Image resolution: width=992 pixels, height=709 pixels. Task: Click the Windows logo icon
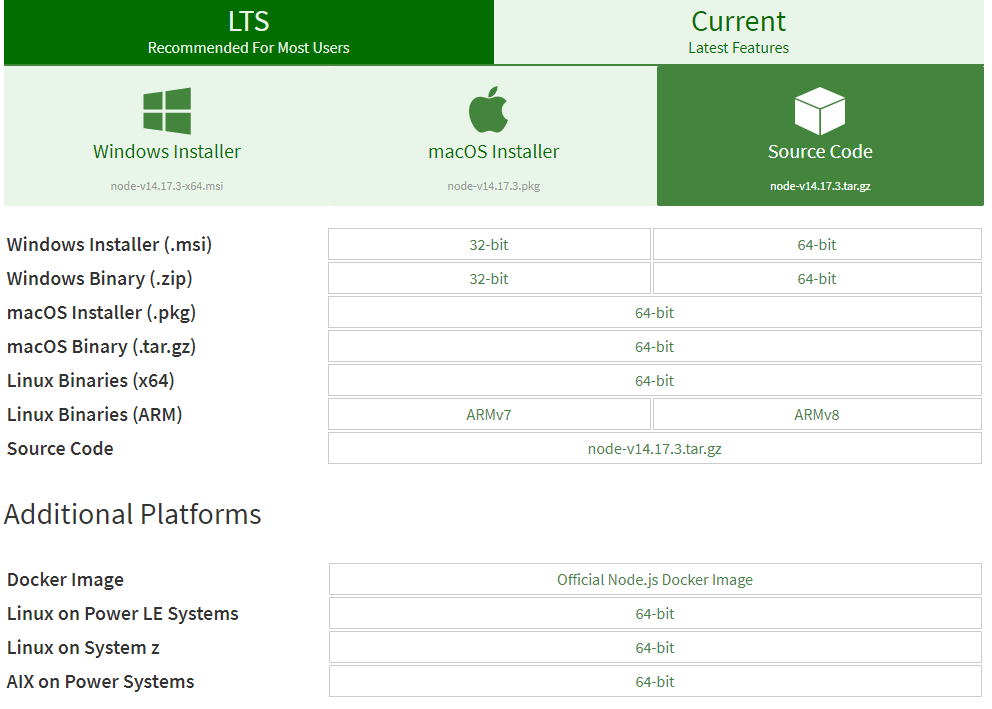pyautogui.click(x=167, y=110)
